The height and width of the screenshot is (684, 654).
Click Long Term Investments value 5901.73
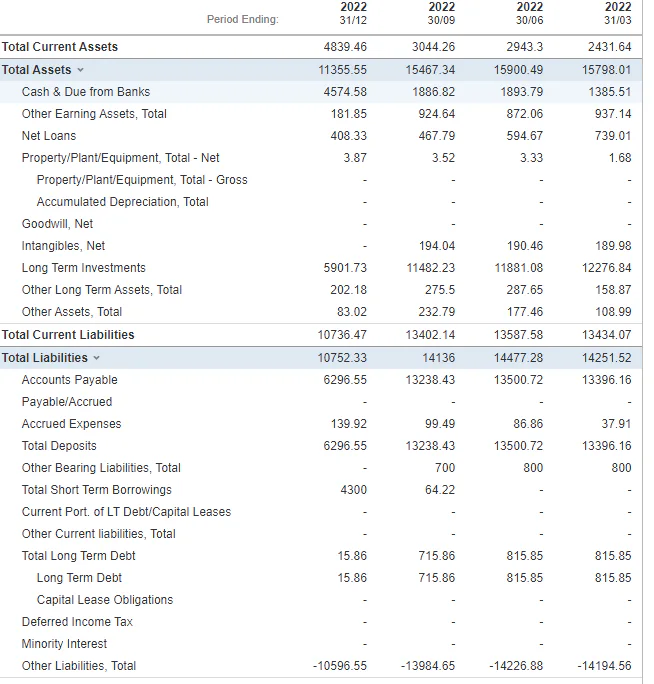pyautogui.click(x=345, y=268)
